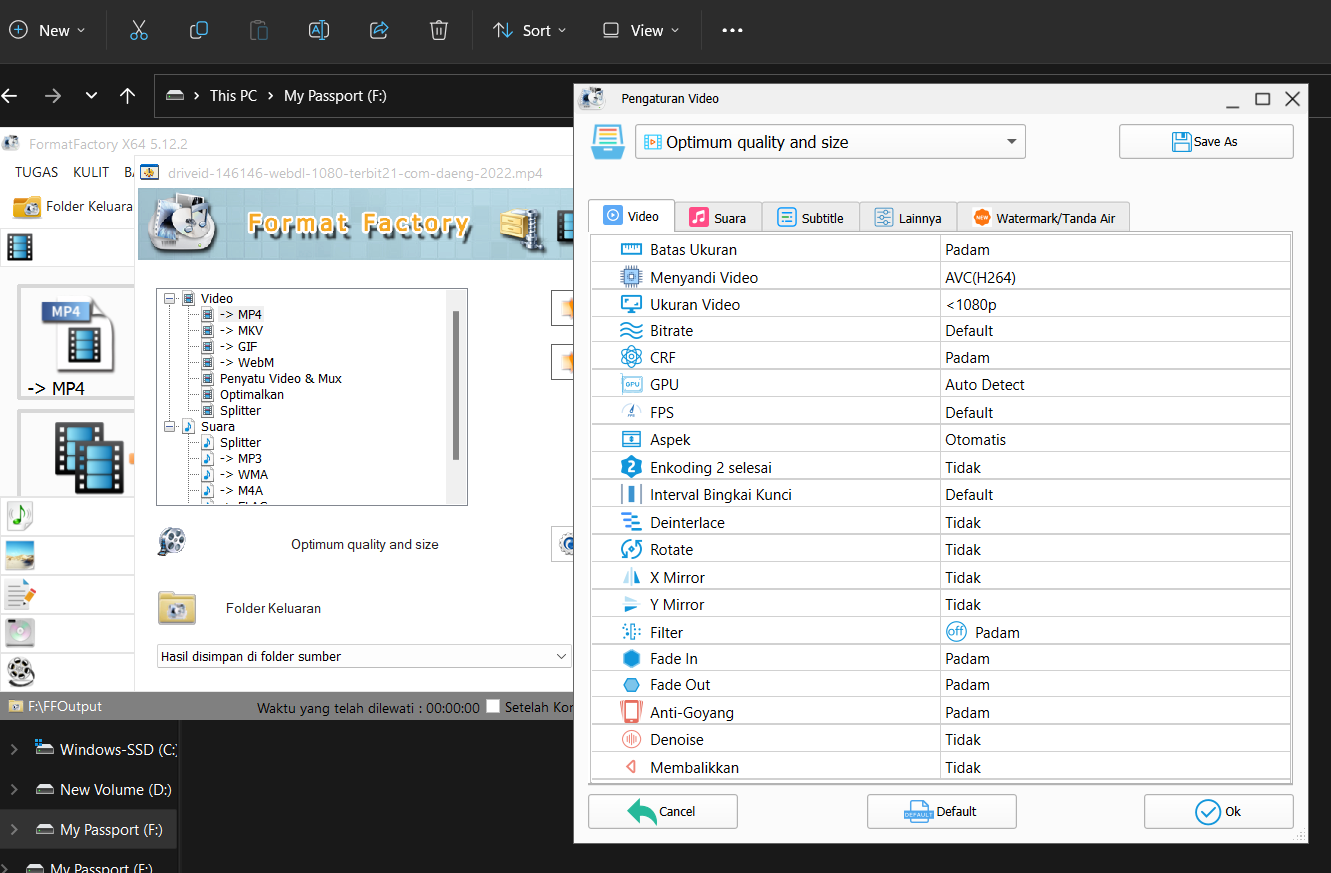Click the Menyandi Video chip icon
Viewport: 1331px width, 873px height.
[x=631, y=277]
